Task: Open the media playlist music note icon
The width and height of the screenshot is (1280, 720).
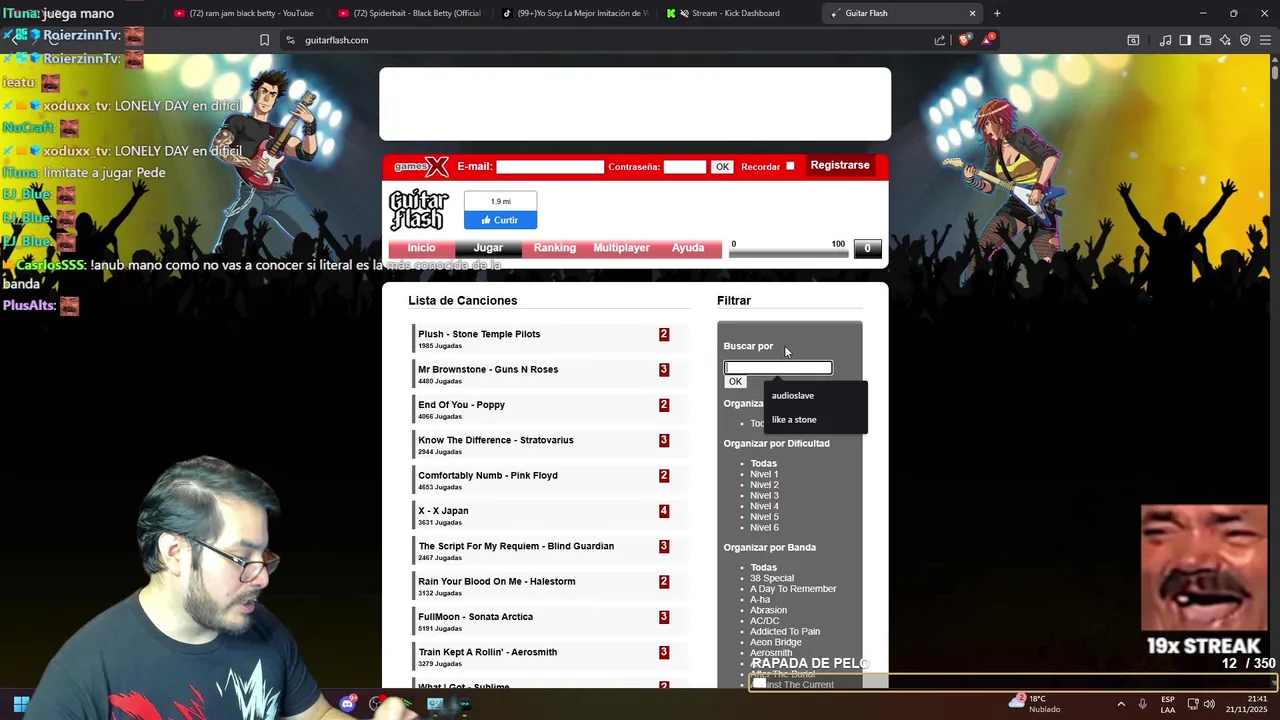Action: tap(1165, 40)
